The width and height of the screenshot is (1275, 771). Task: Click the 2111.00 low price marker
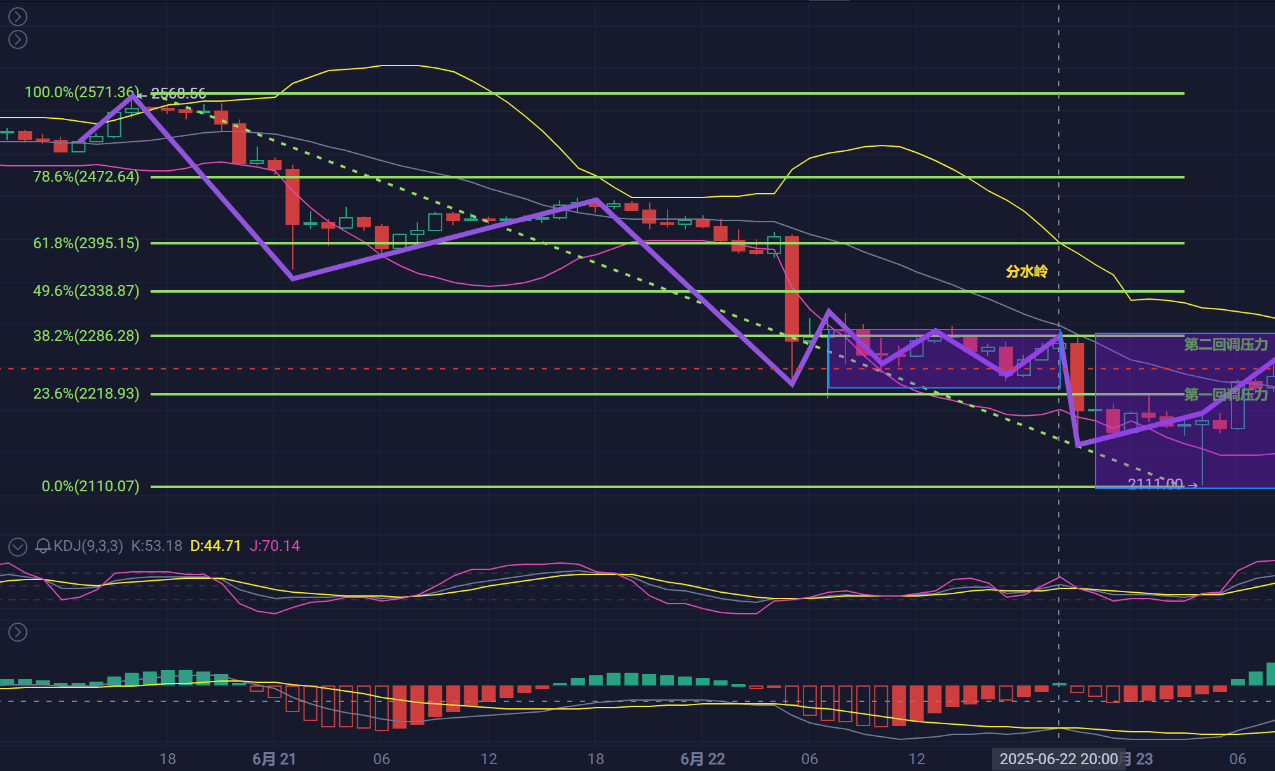tap(1155, 484)
